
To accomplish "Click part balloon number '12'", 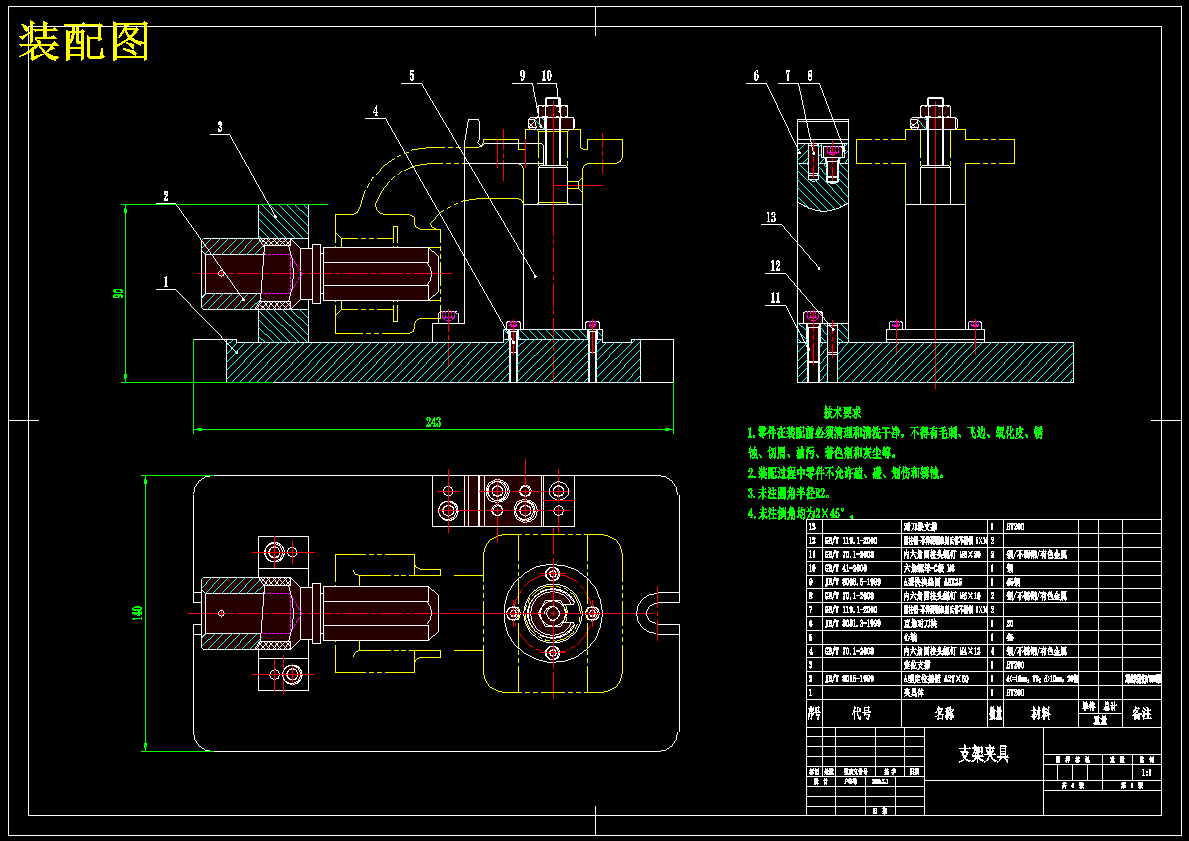I will coord(775,266).
